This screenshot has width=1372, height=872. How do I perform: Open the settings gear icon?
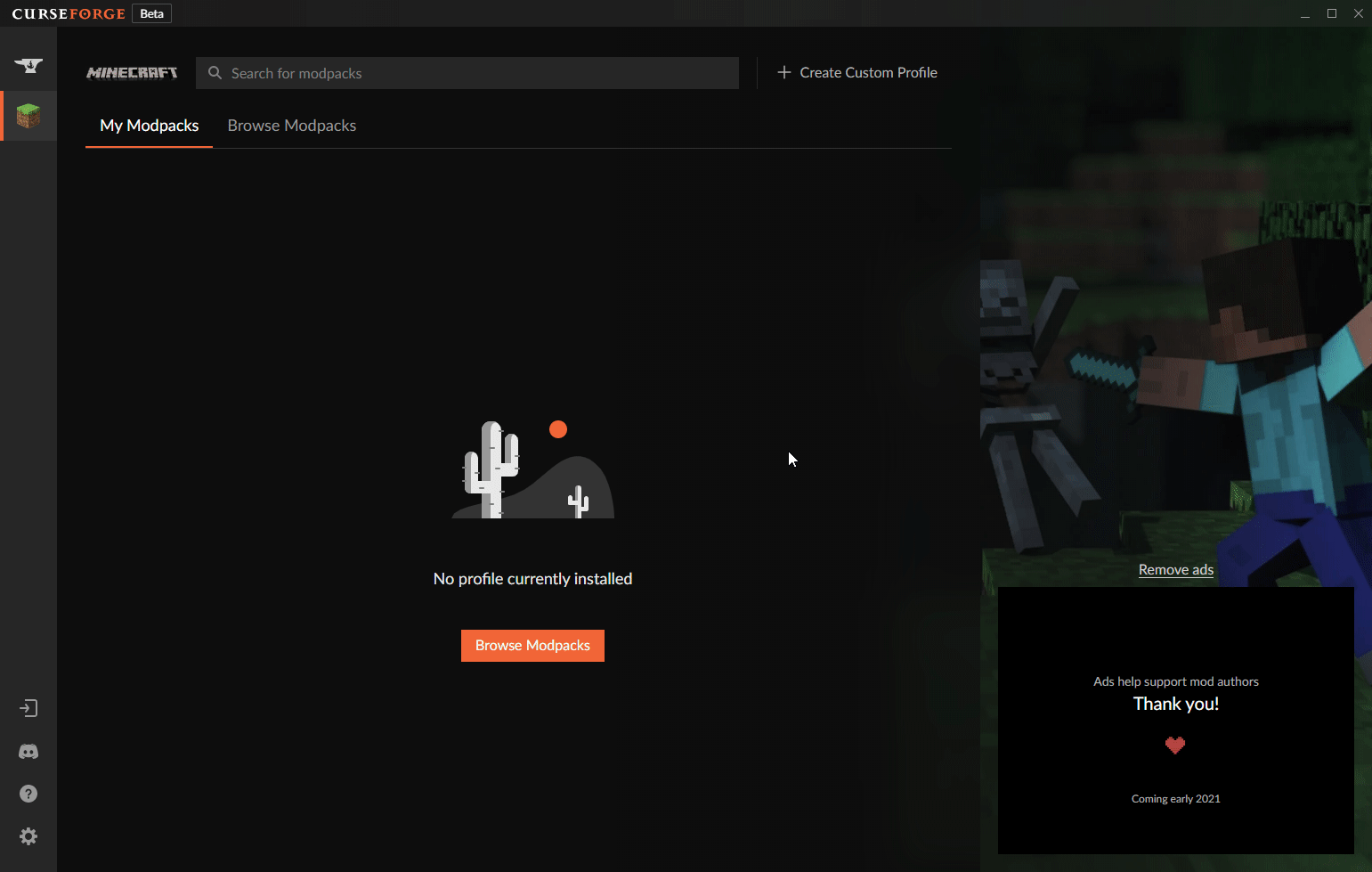pyautogui.click(x=28, y=836)
